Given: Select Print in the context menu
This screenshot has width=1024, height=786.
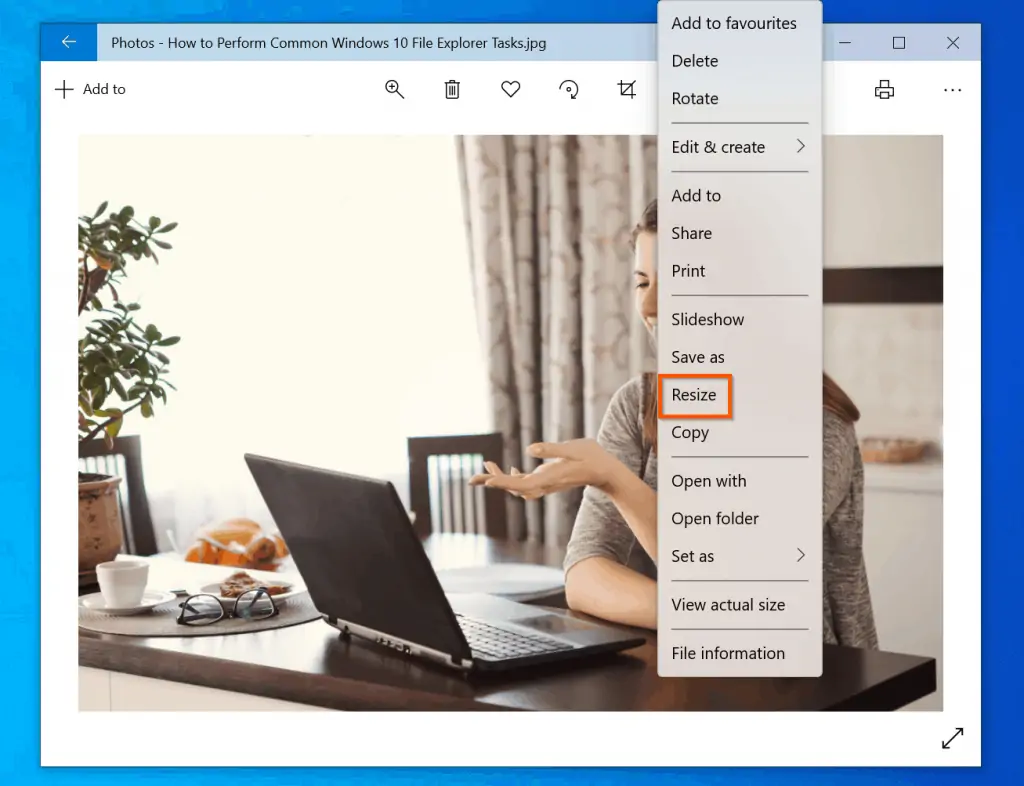Looking at the screenshot, I should [x=739, y=271].
